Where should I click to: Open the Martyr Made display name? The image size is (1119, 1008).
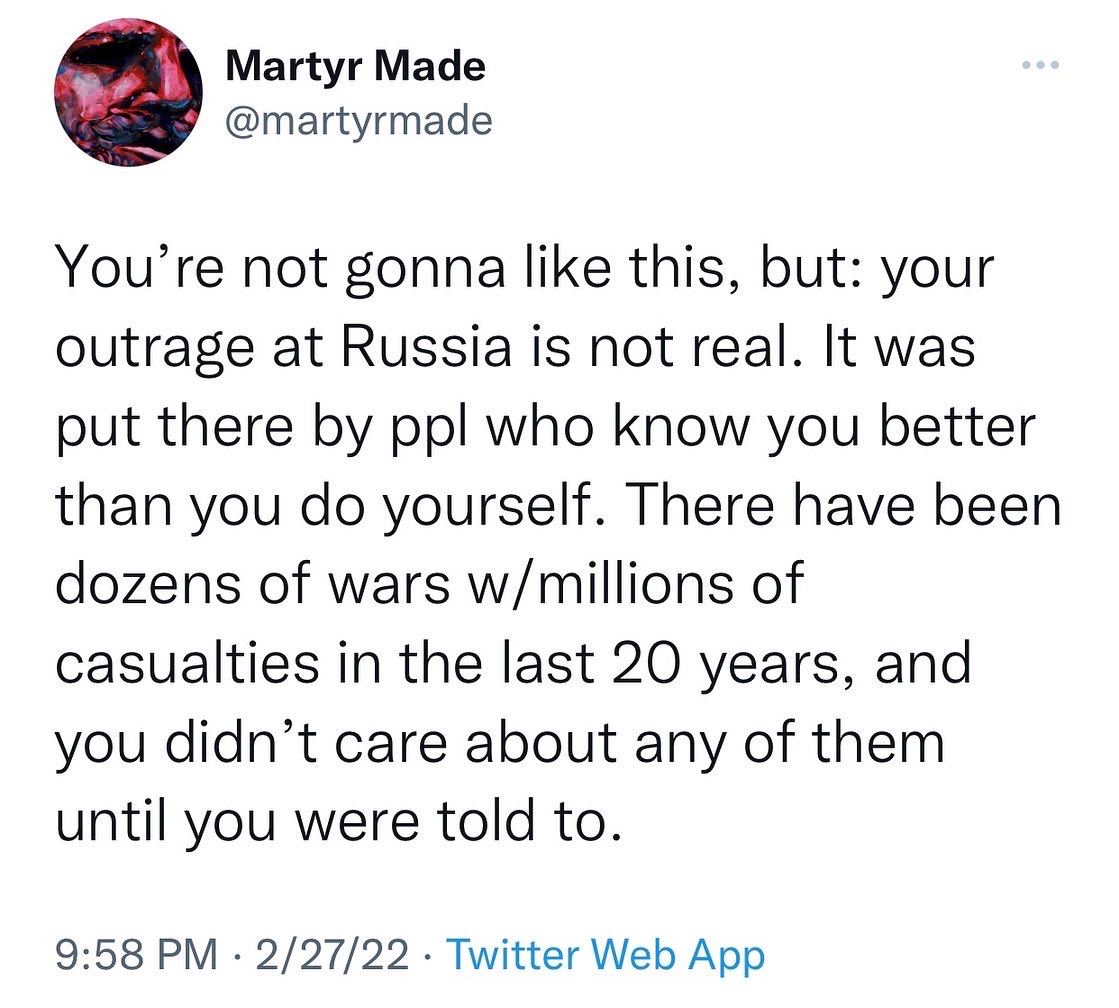356,67
